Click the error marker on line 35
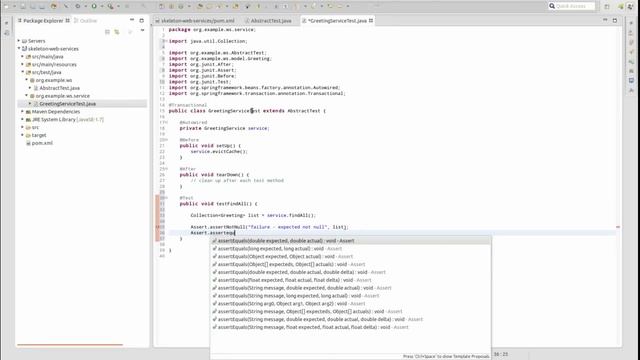Screen dimensions: 640x360 pyautogui.click(x=158, y=227)
